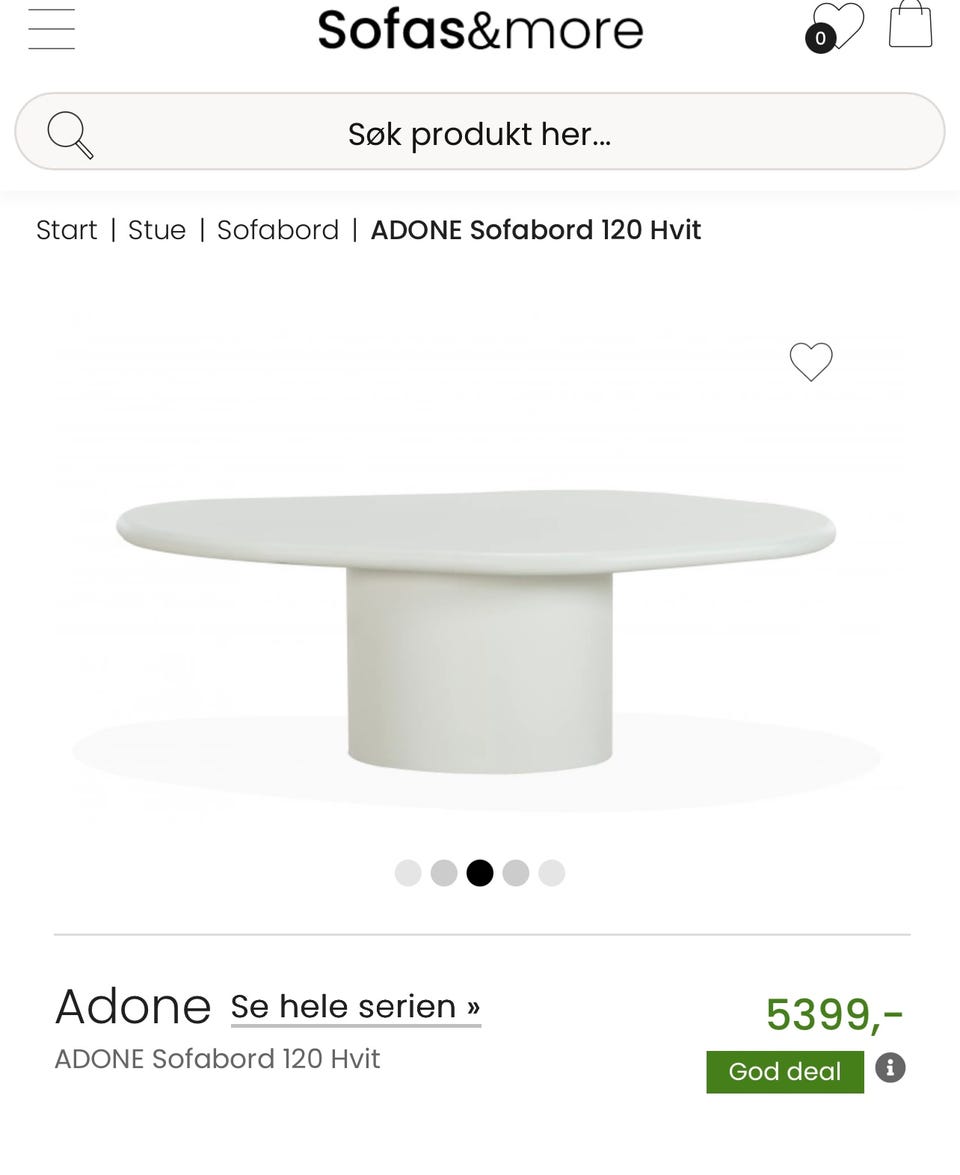This screenshot has width=960, height=1175.
Task: Click the green "God deal" badge
Action: pos(785,1071)
